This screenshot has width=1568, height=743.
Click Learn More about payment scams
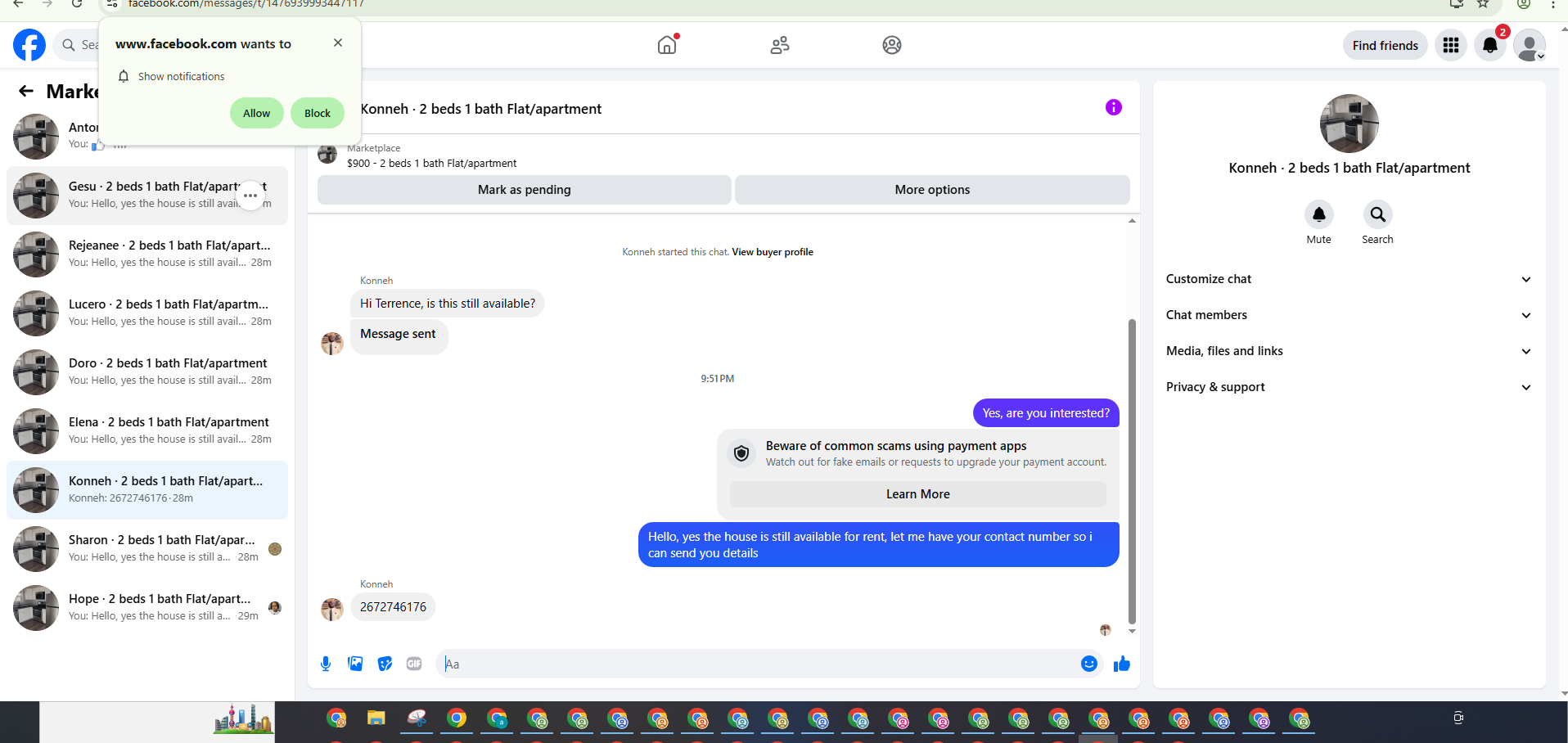pos(918,494)
